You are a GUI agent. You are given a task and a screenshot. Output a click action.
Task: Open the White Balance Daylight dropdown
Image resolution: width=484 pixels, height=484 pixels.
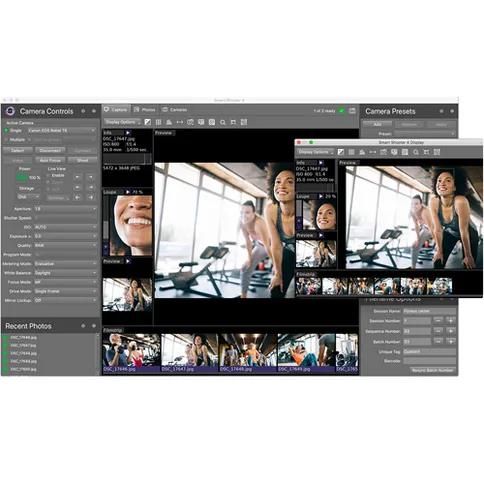coord(66,273)
